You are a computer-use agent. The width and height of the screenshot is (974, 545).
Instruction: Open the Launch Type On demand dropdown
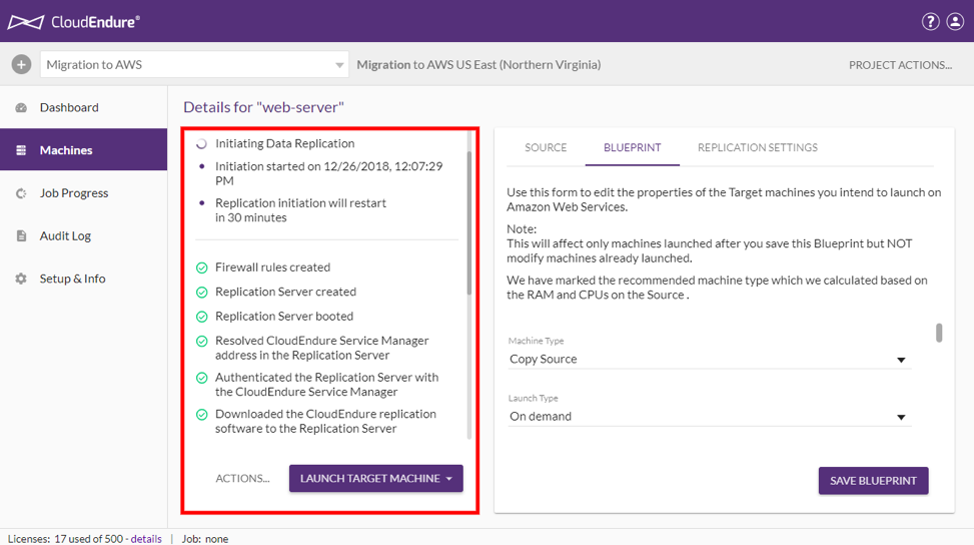pyautogui.click(x=900, y=417)
